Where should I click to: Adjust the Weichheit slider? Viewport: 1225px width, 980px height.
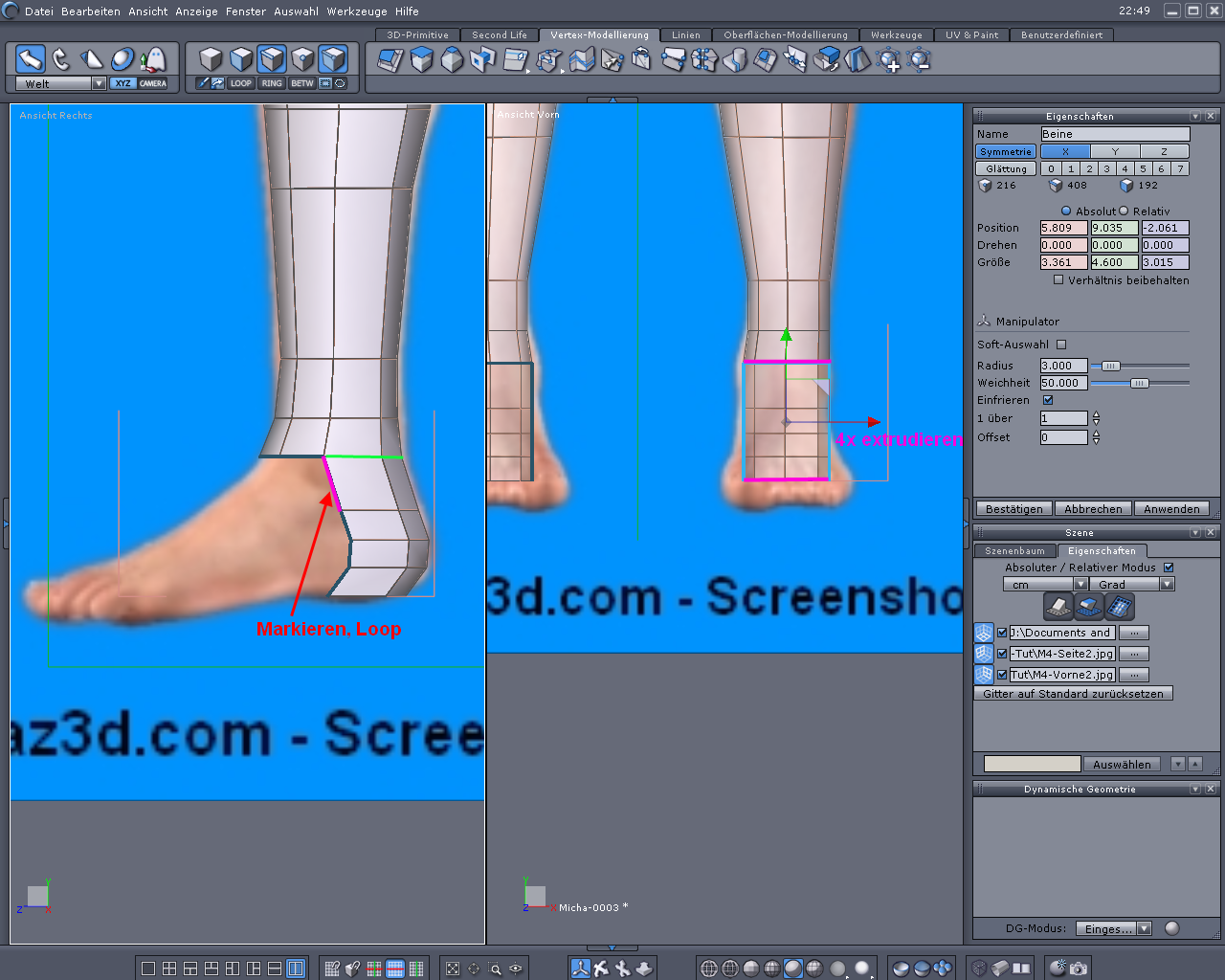(1139, 383)
